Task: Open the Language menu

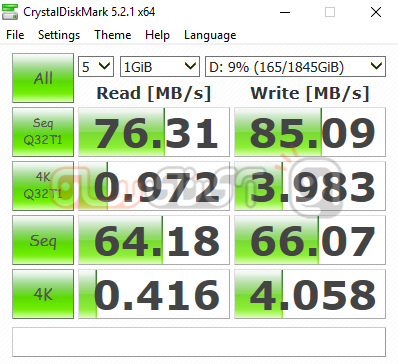Action: (210, 35)
